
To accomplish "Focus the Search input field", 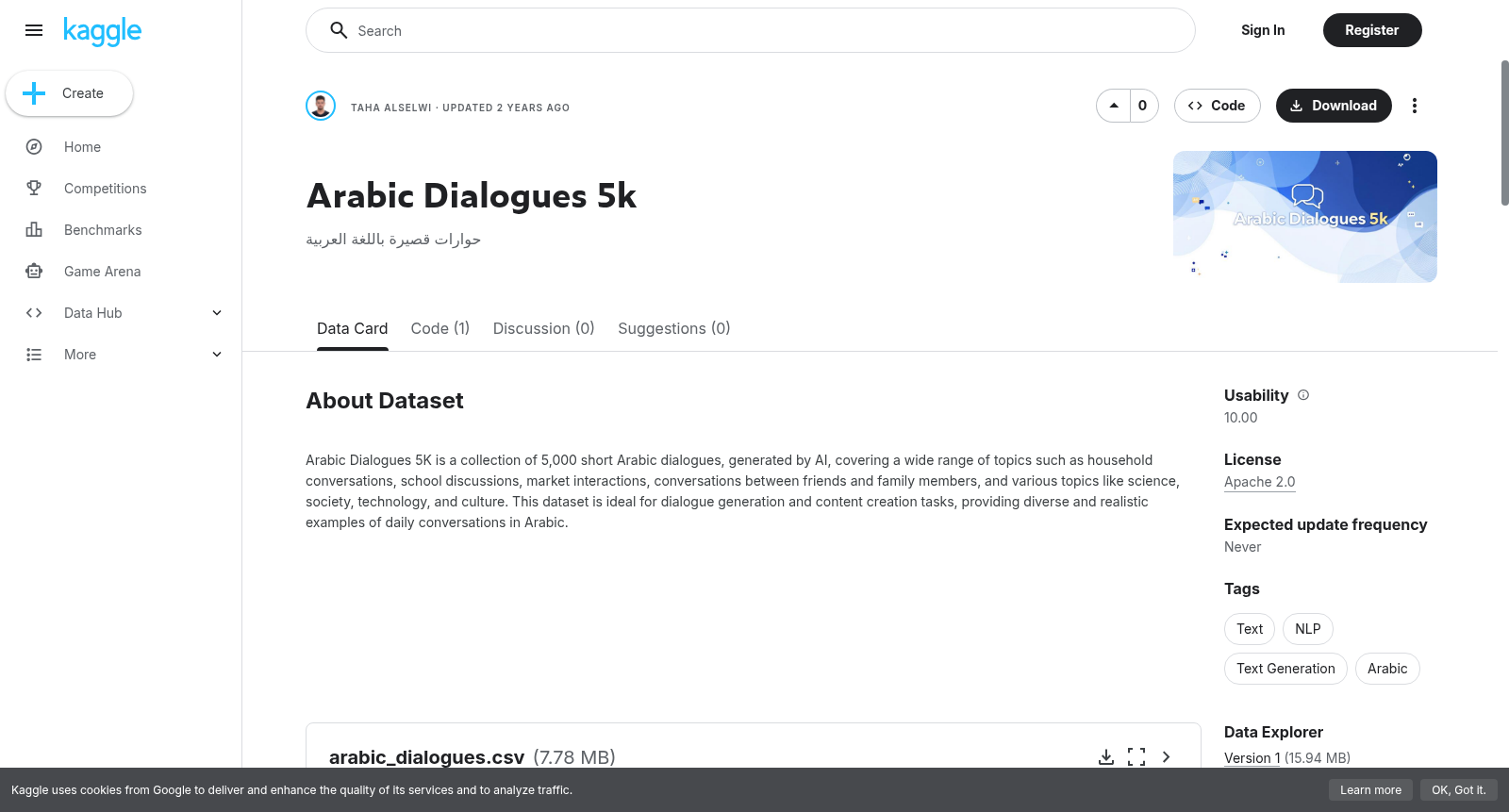I will click(x=751, y=30).
